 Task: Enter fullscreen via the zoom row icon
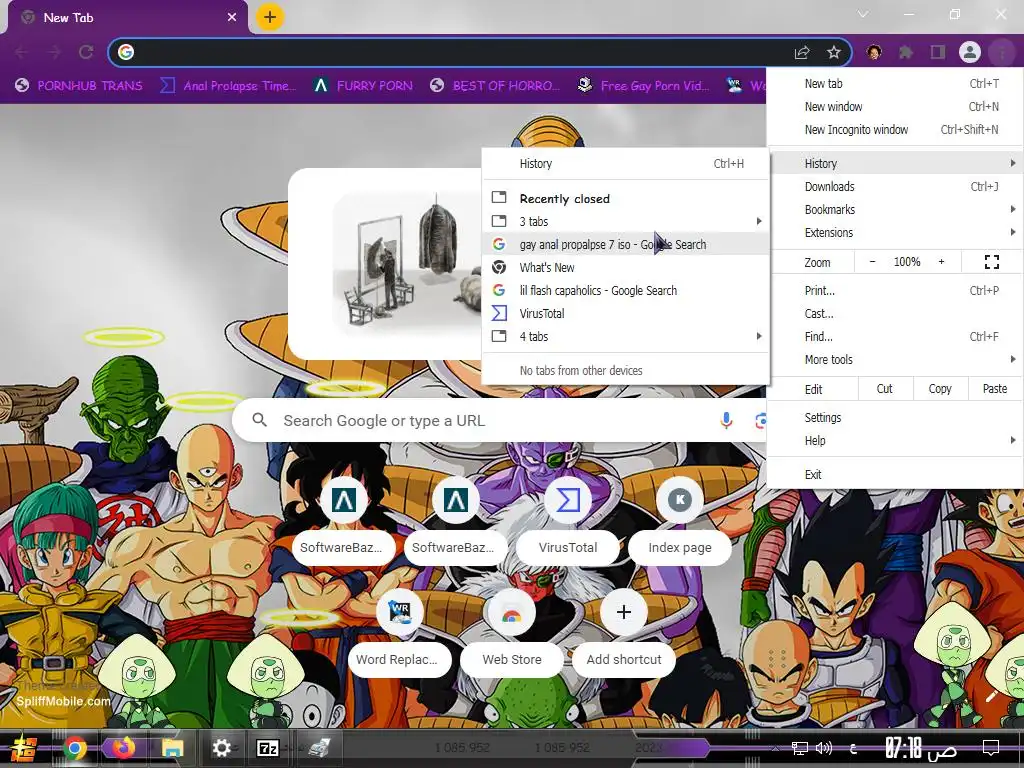click(991, 262)
